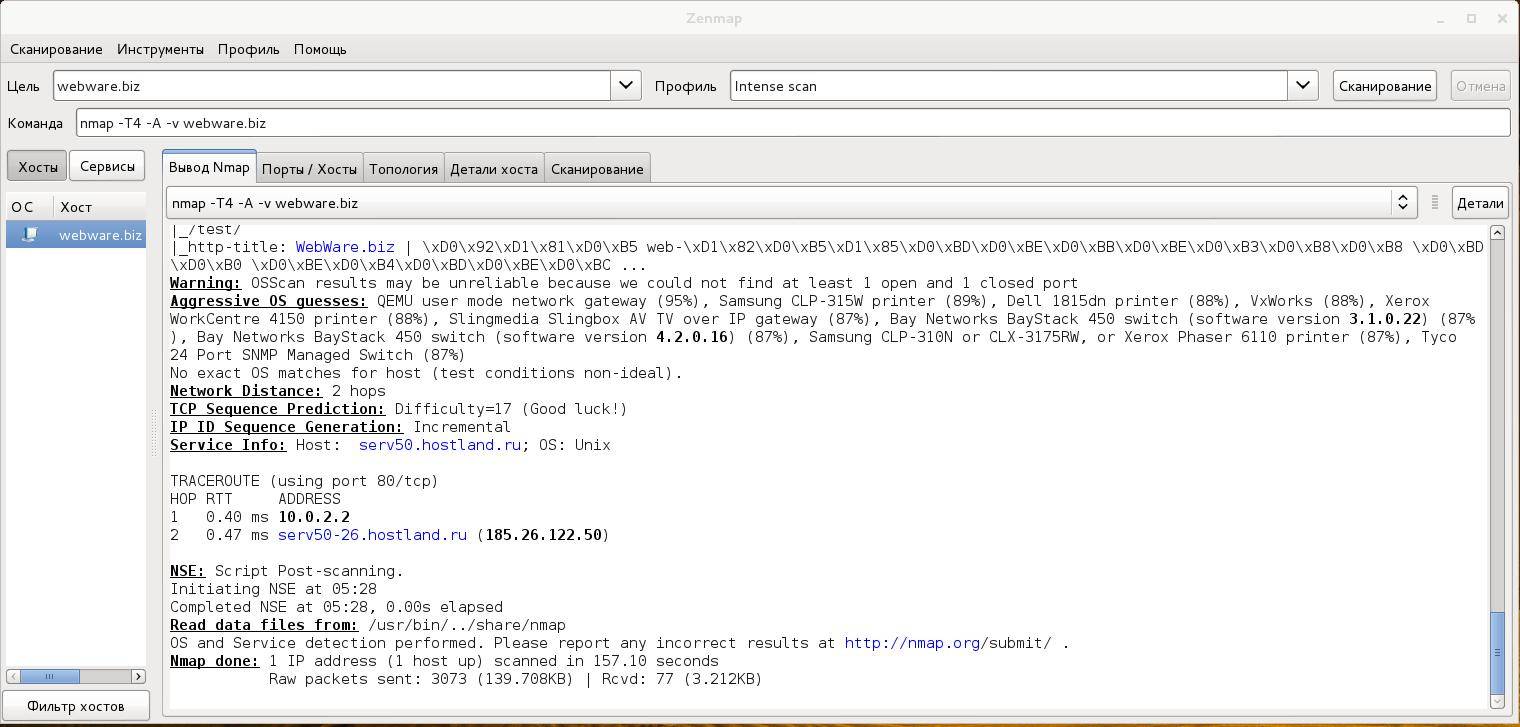Expand the profile dropdown arrow
Screen dimensions: 1520x727
click(x=1303, y=86)
